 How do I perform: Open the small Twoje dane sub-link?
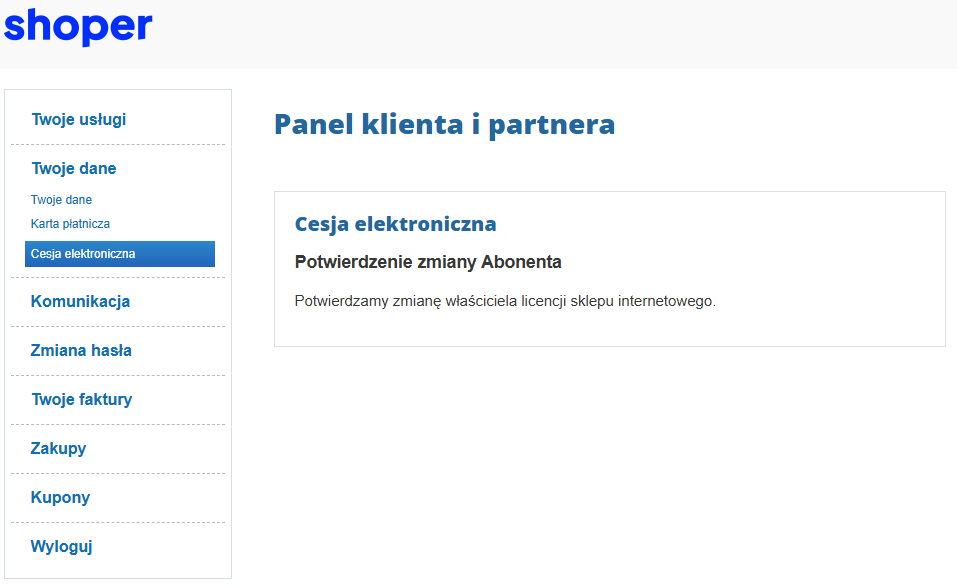click(61, 200)
